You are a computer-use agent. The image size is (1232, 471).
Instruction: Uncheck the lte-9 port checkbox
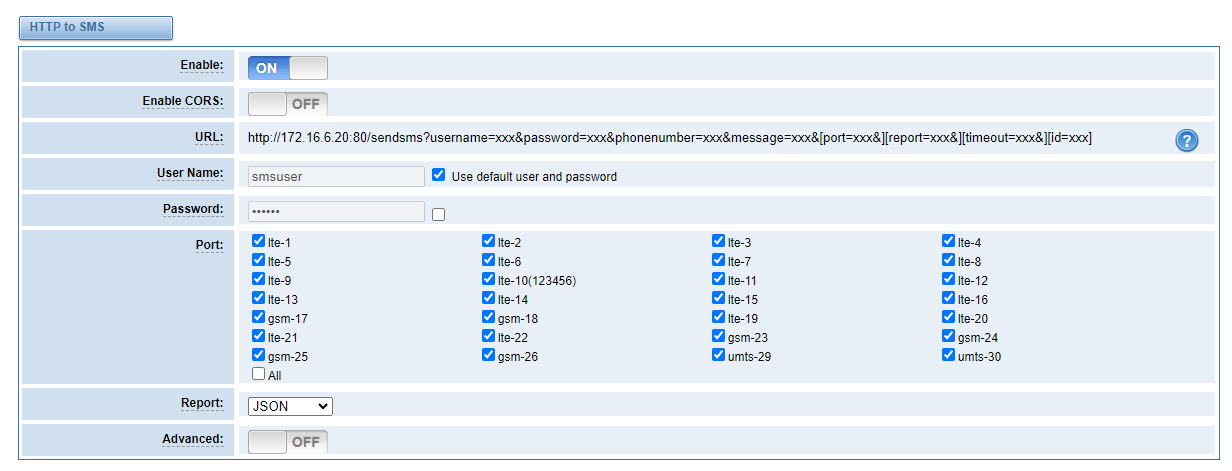coord(259,279)
